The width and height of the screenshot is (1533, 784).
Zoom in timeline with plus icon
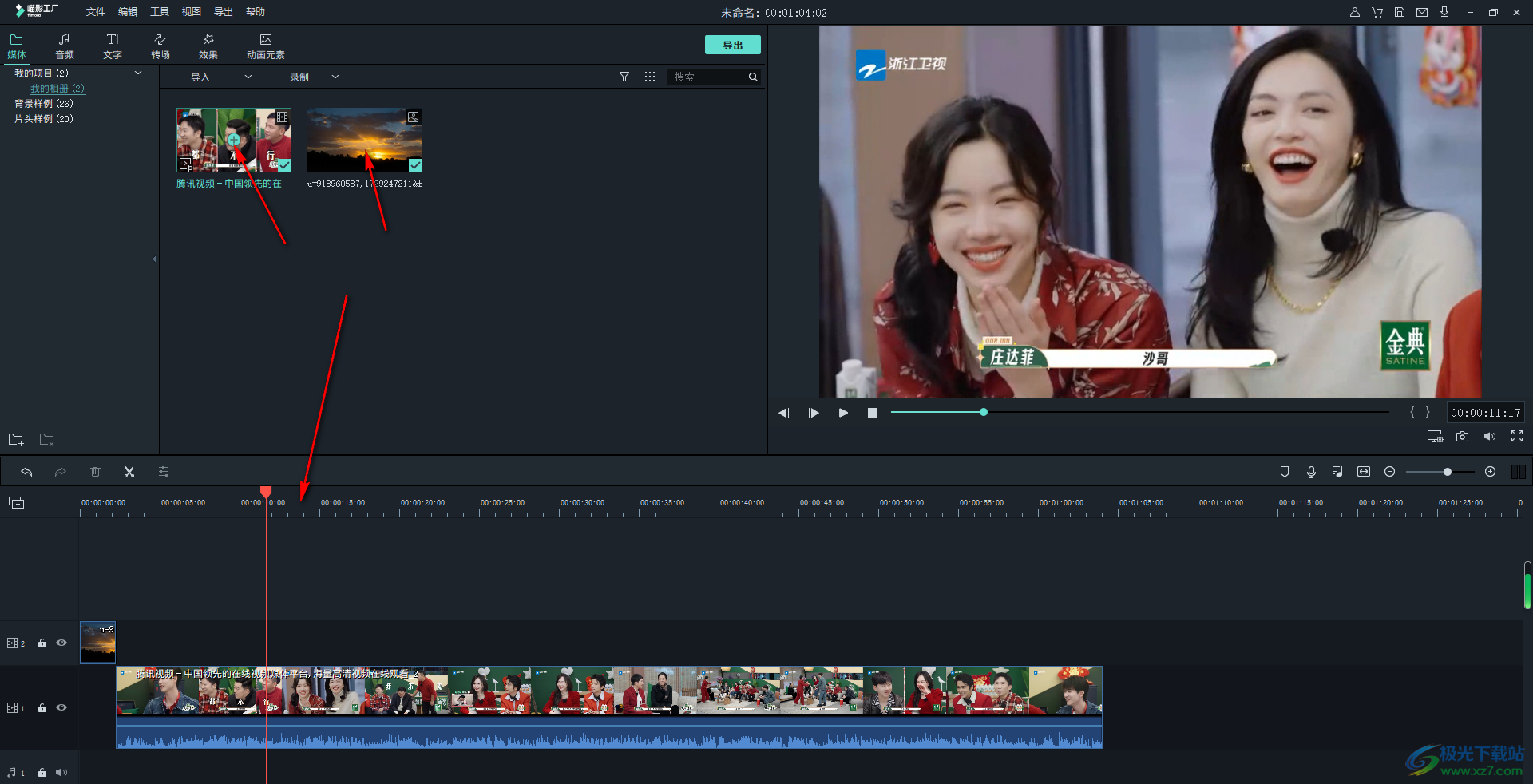coord(1490,472)
